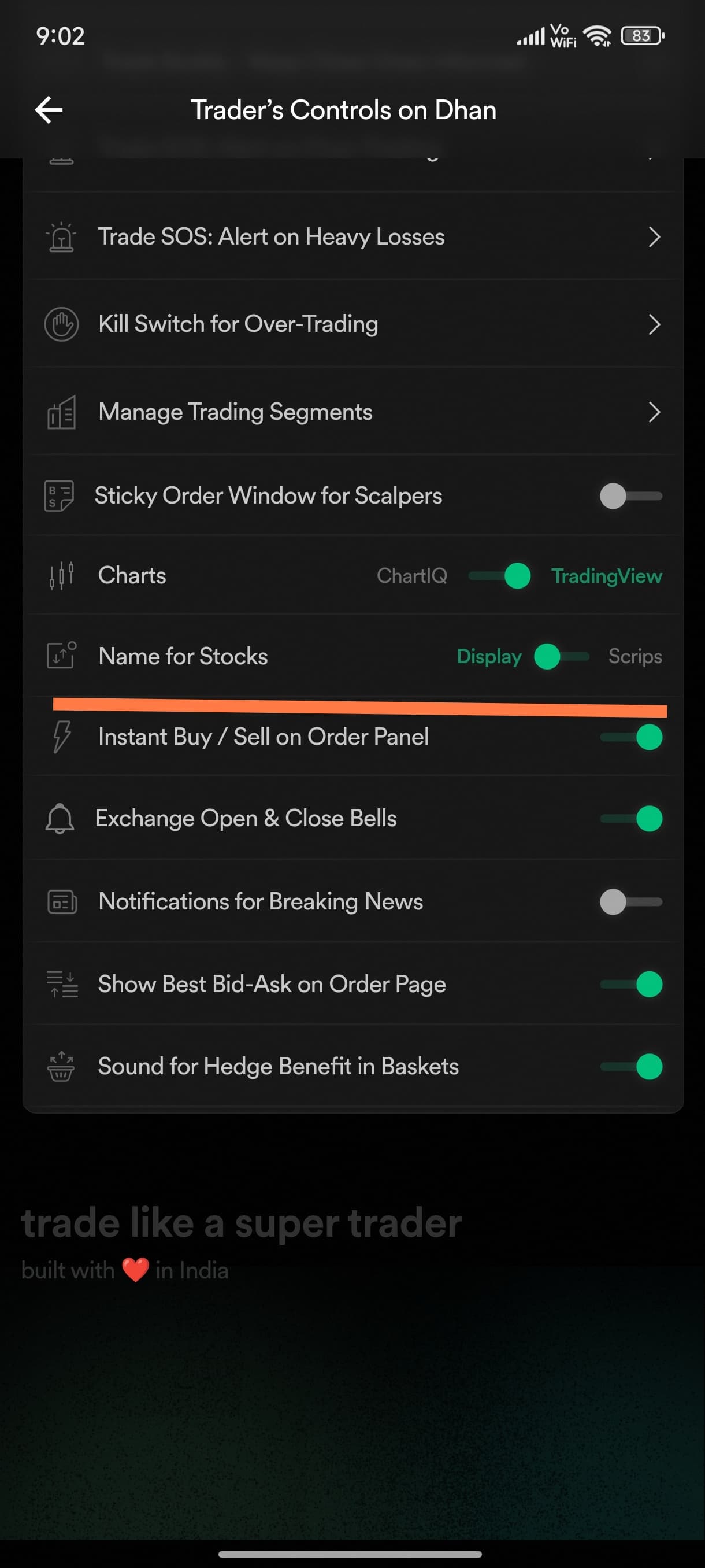Tap the Sticky Order Window B/S icon
The height and width of the screenshot is (1568, 705).
(59, 496)
